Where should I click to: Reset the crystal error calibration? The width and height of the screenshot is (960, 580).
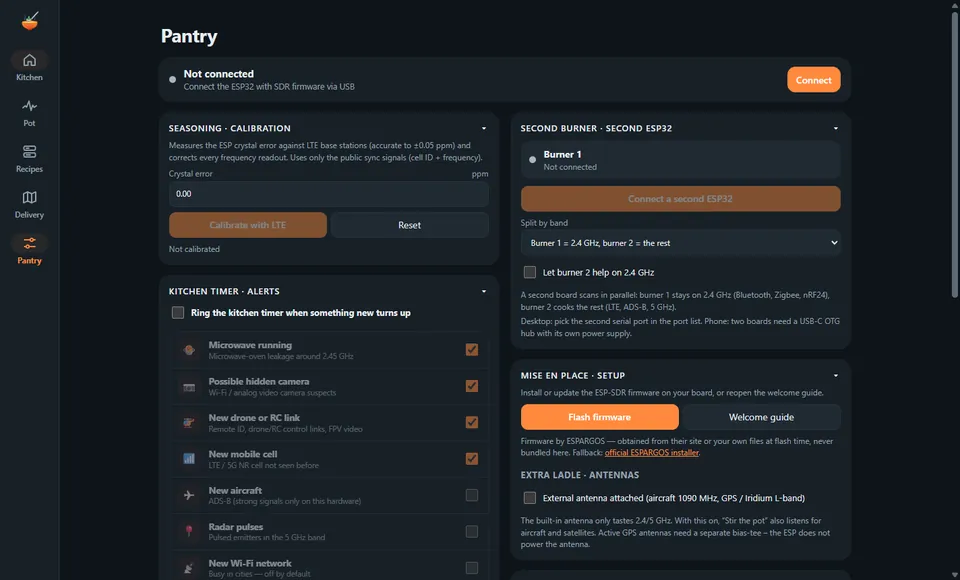(410, 225)
